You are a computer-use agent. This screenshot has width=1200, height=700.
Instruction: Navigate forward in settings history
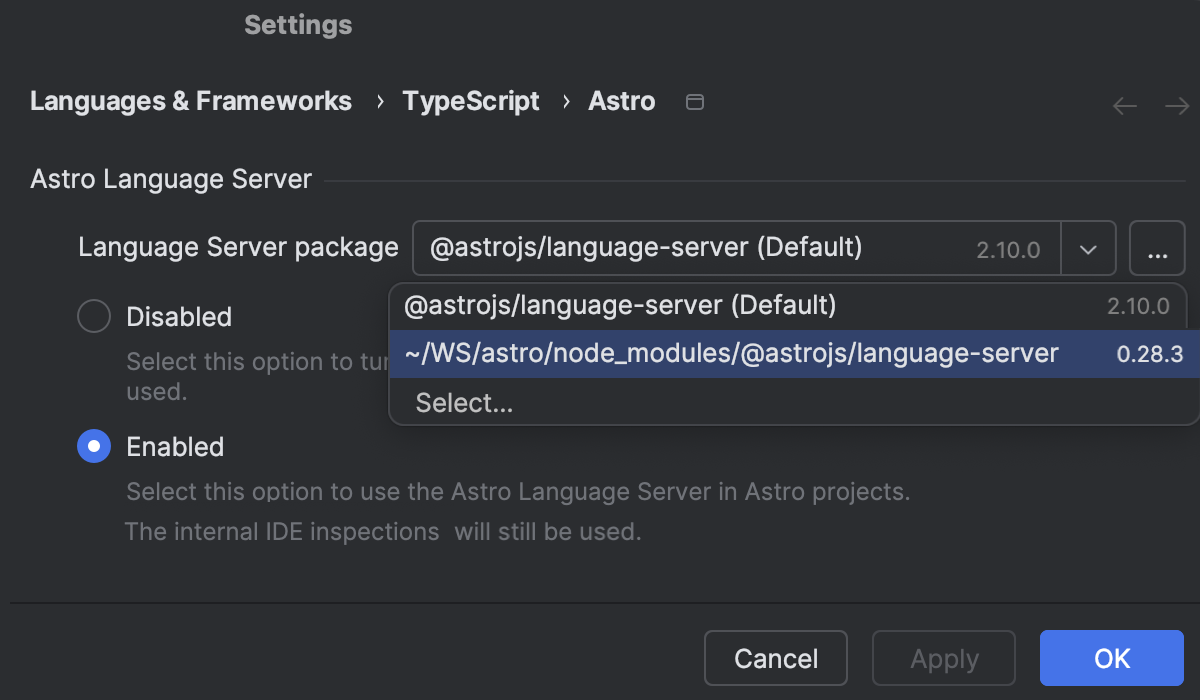click(x=1176, y=105)
